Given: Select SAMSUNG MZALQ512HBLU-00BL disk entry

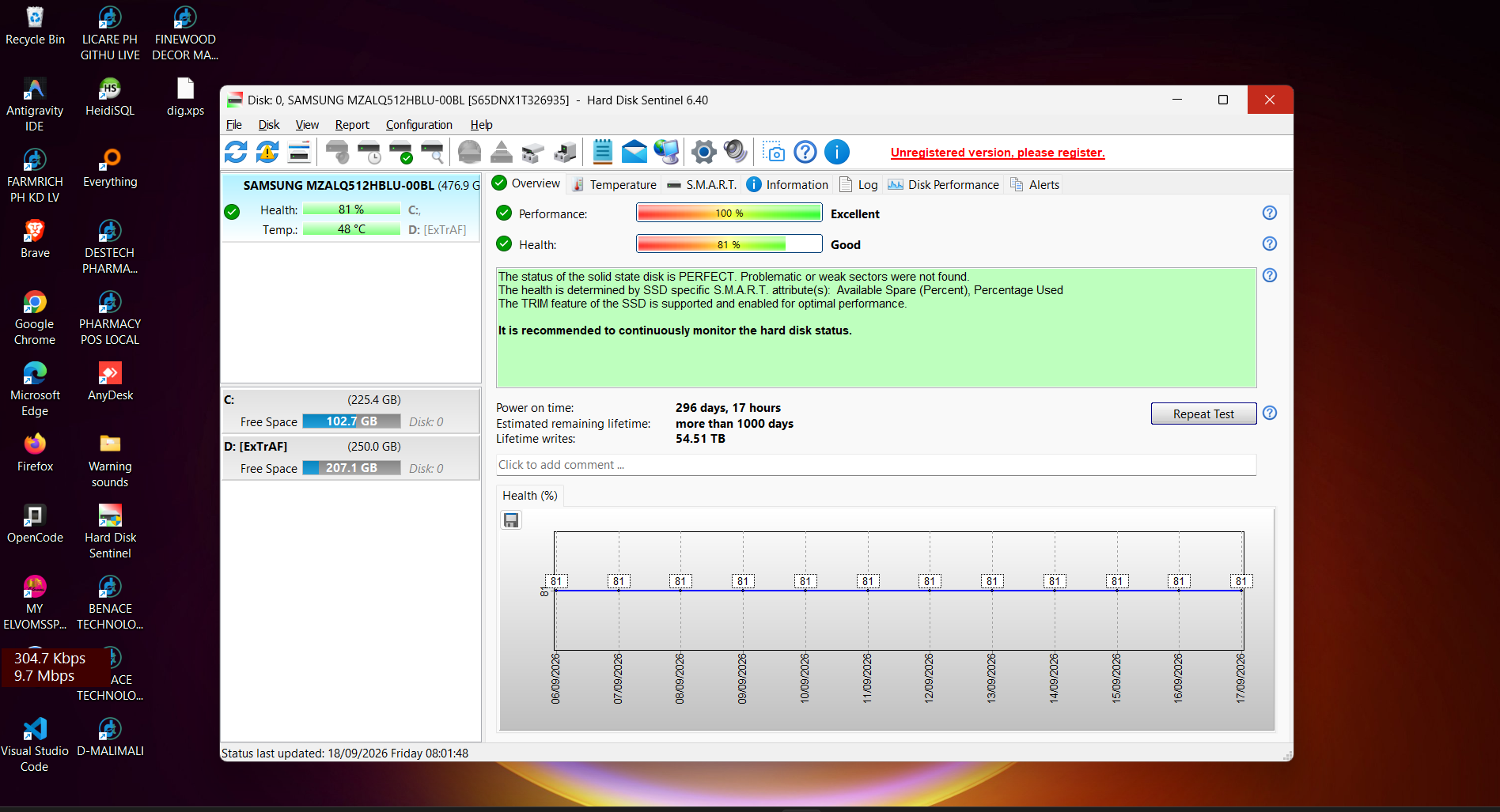Looking at the screenshot, I should [x=350, y=207].
